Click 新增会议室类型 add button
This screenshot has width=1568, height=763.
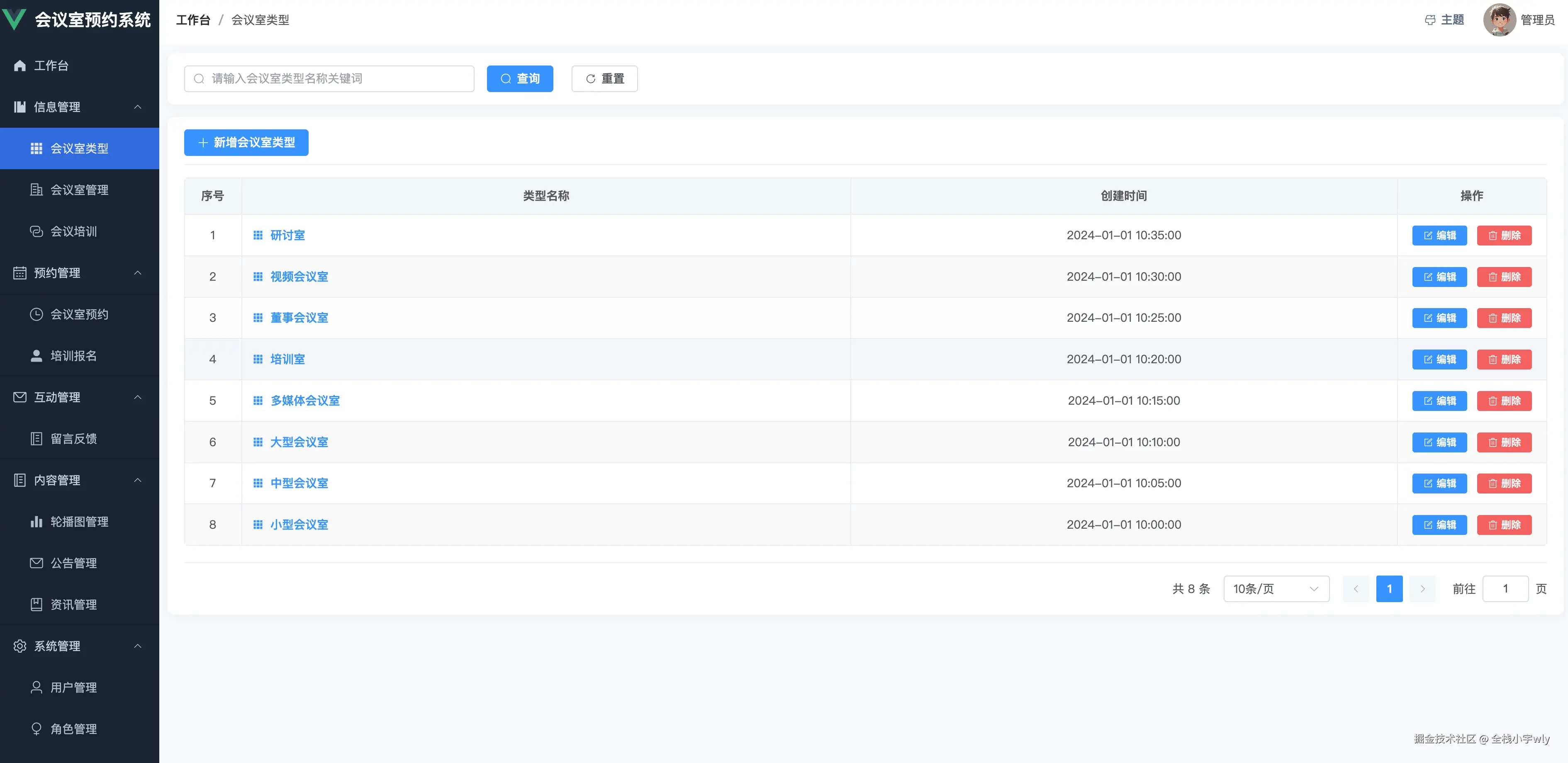point(246,142)
